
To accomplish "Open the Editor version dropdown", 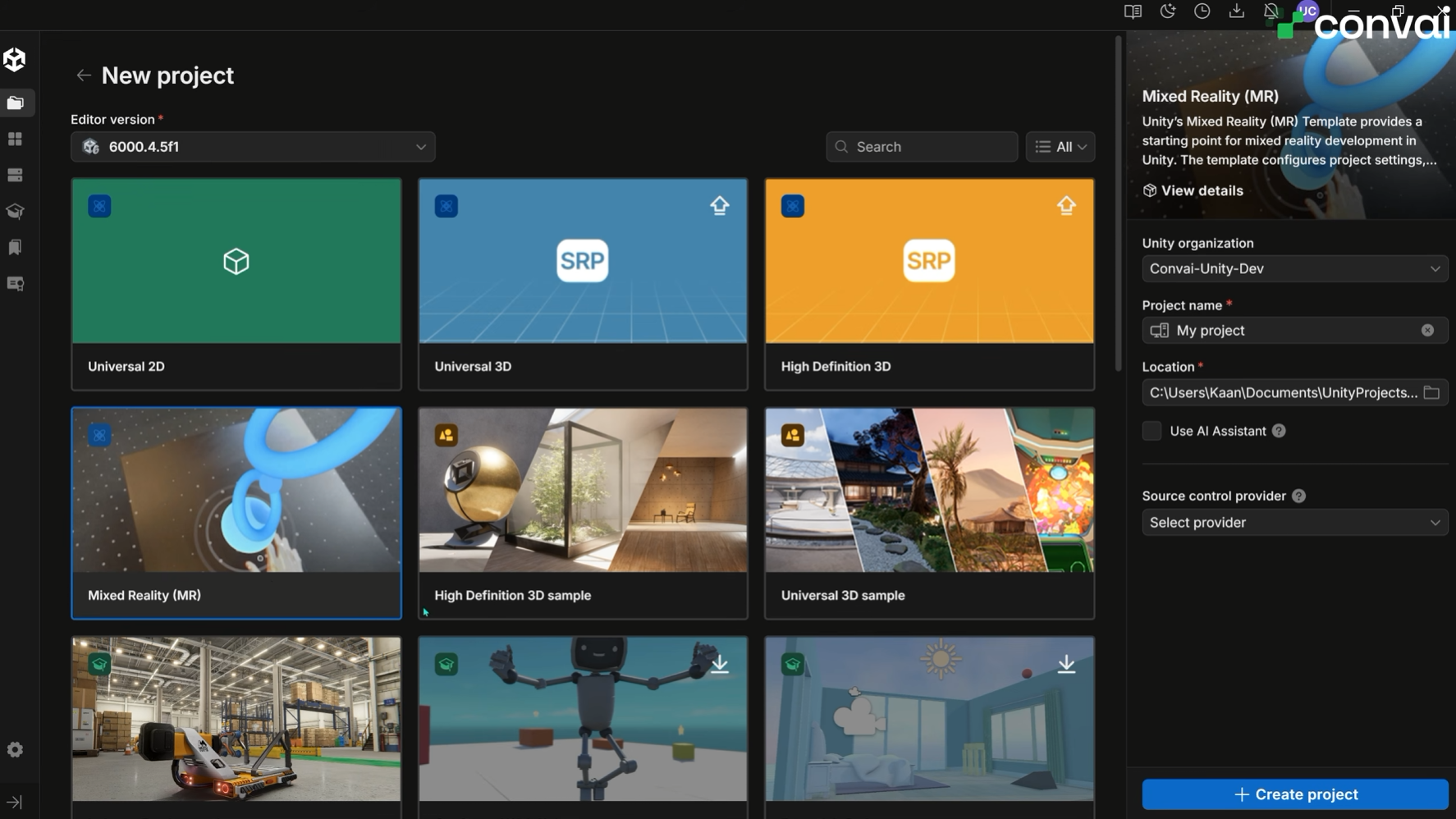I will point(253,147).
